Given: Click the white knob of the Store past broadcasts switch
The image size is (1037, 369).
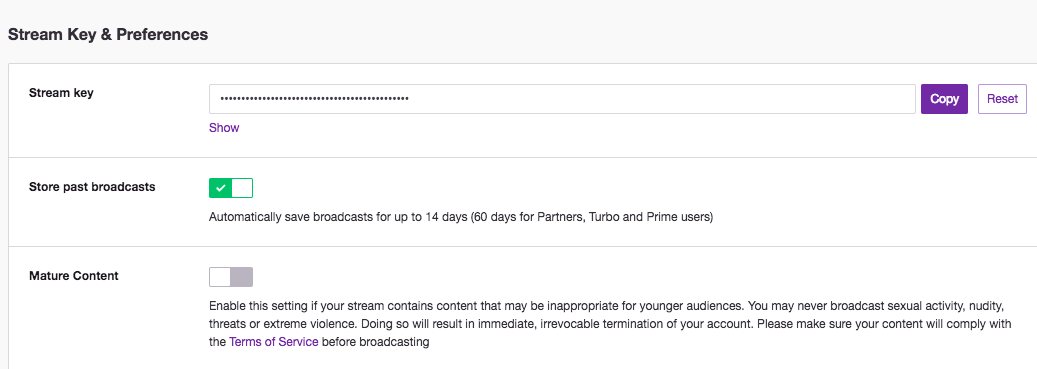Looking at the screenshot, I should click(242, 188).
